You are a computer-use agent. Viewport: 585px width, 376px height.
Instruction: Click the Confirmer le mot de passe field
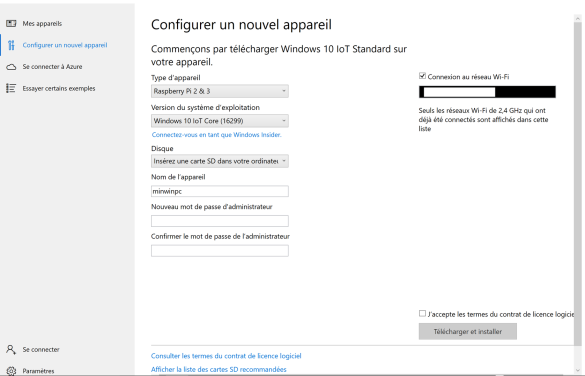tap(220, 251)
